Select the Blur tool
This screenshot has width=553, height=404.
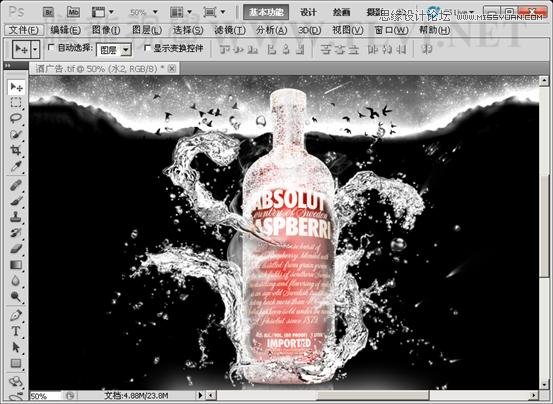pyautogui.click(x=16, y=281)
